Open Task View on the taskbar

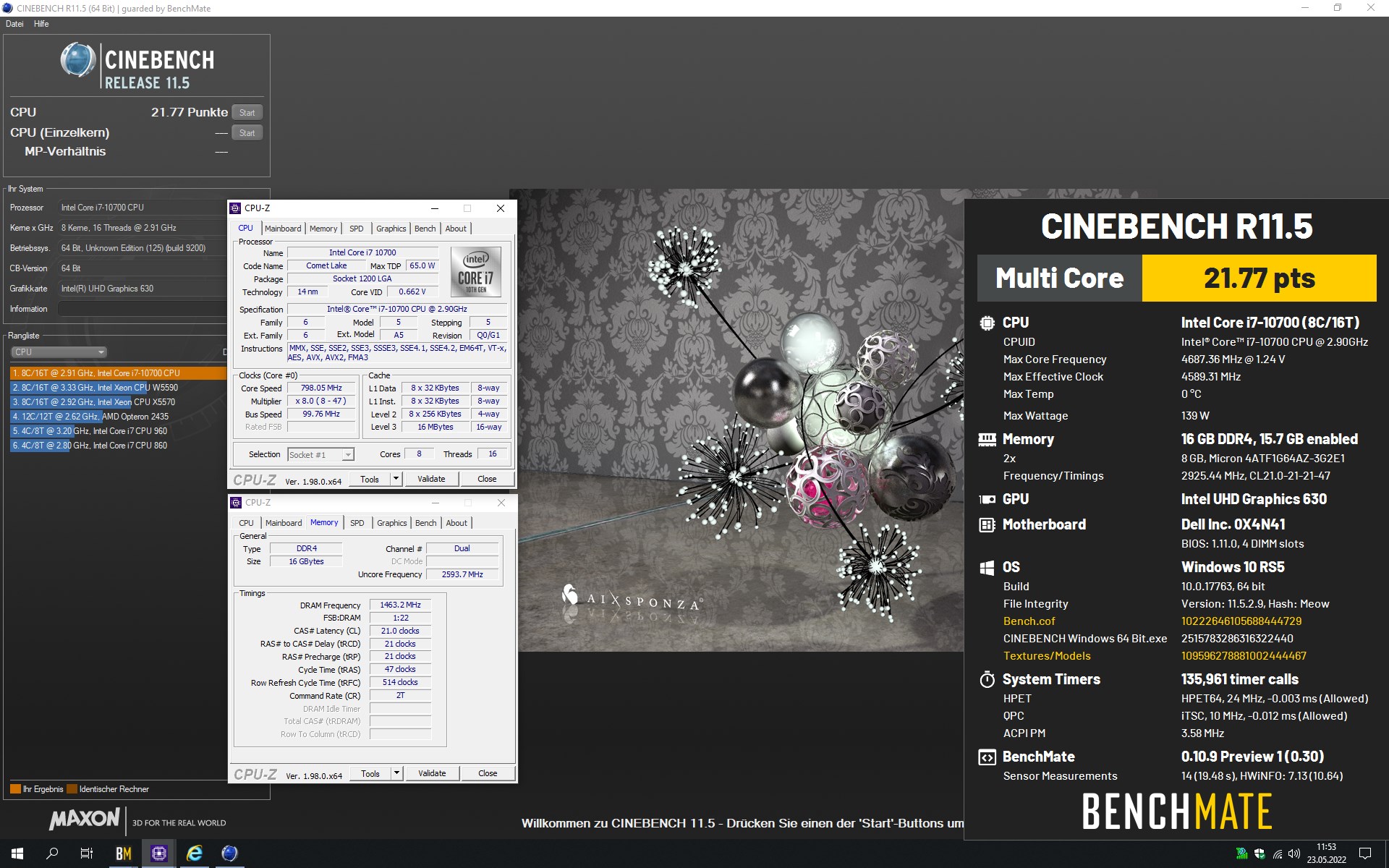[87, 854]
